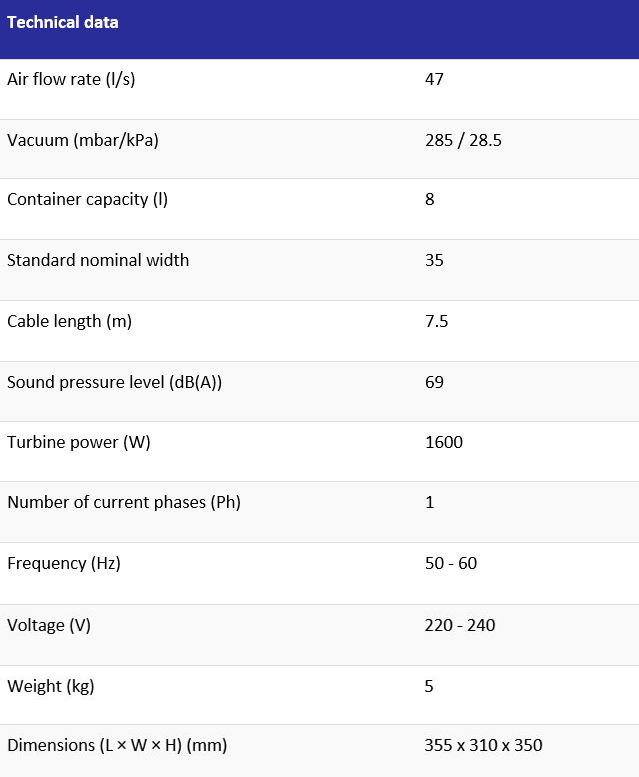Click the cable length value 7.5
This screenshot has height=777, width=639.
coord(436,321)
